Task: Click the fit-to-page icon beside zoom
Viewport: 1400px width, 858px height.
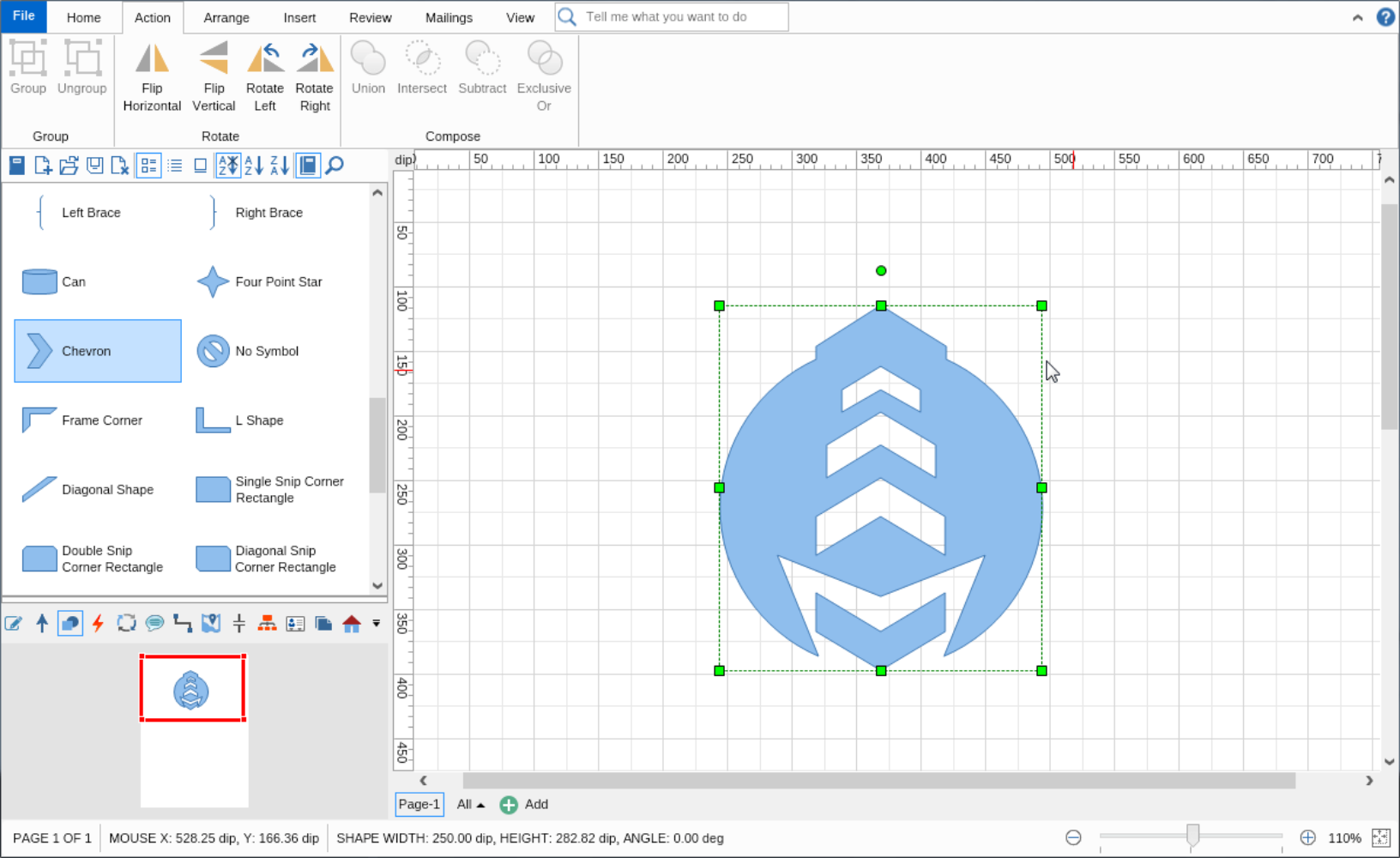Action: click(1380, 837)
